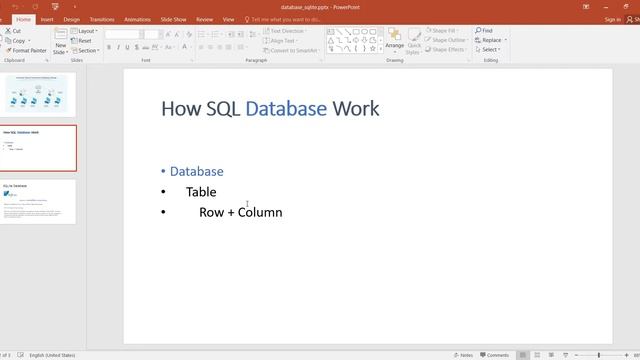This screenshot has width=640, height=360.
Task: Open the Quick Styles dropdown
Action: 414,41
